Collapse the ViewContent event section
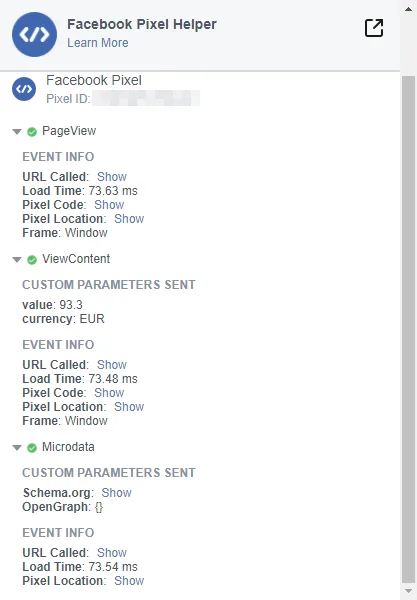 [17, 260]
